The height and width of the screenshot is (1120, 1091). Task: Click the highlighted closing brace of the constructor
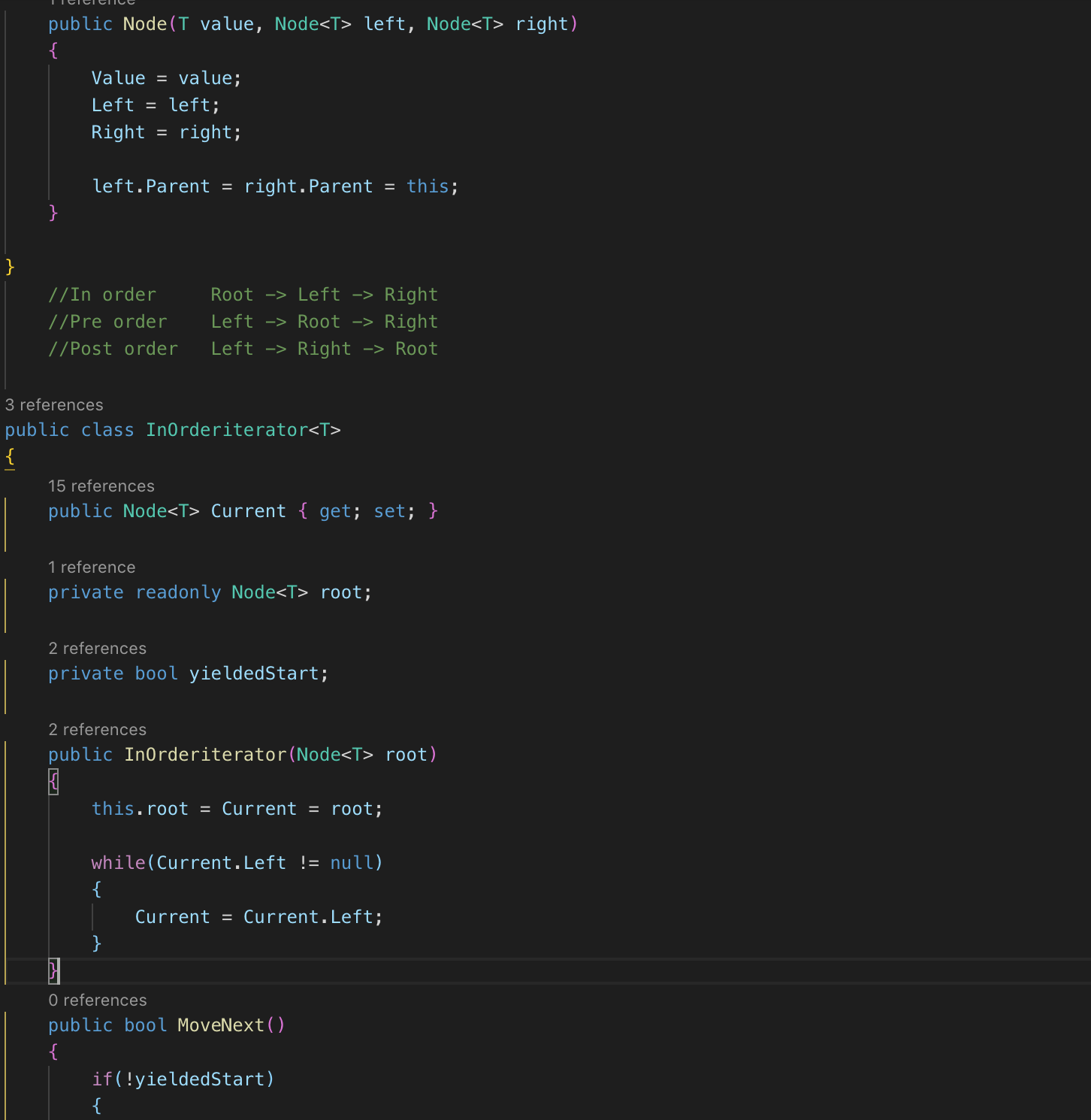[x=53, y=971]
